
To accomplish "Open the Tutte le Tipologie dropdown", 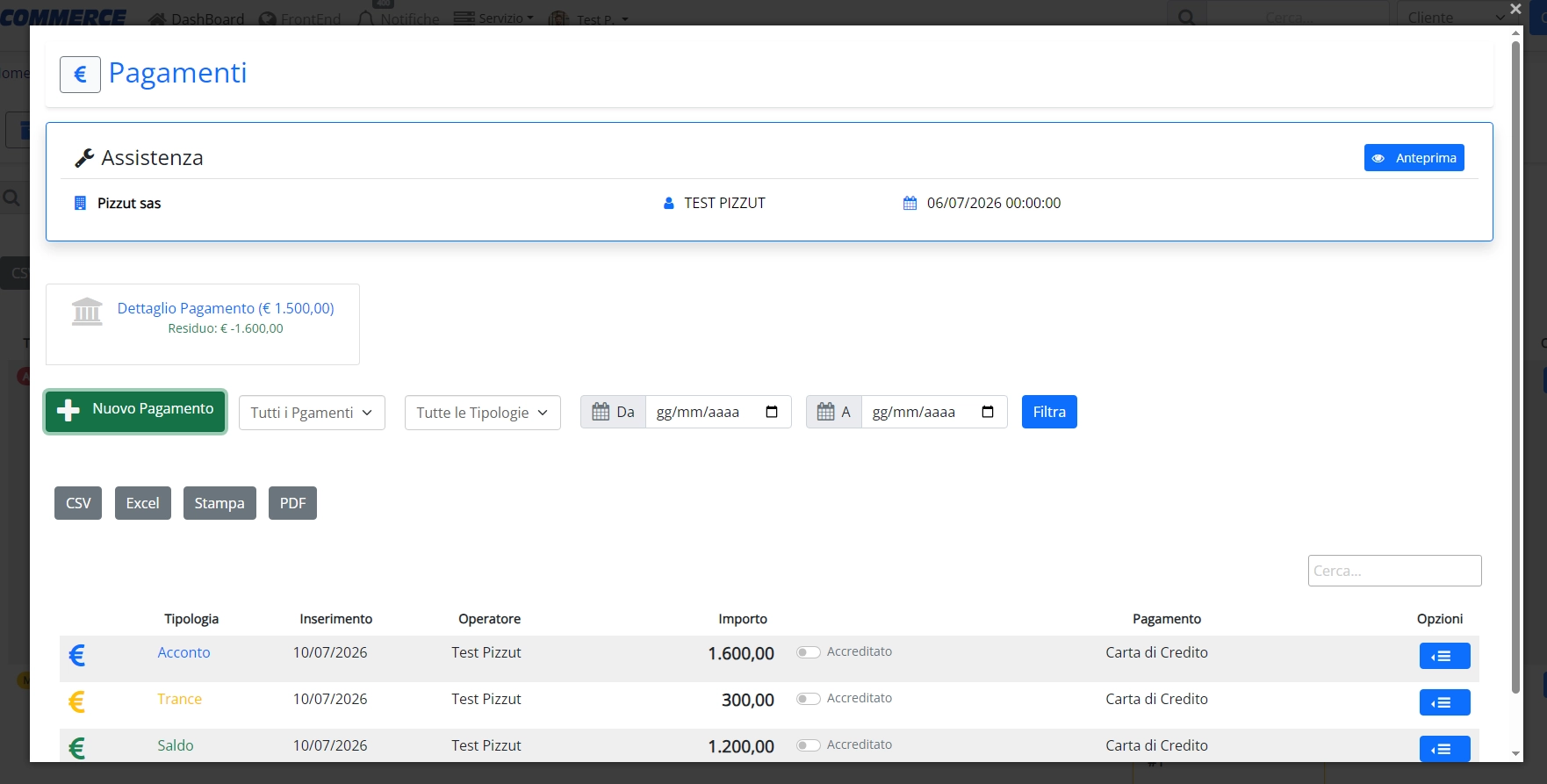I will (x=482, y=413).
